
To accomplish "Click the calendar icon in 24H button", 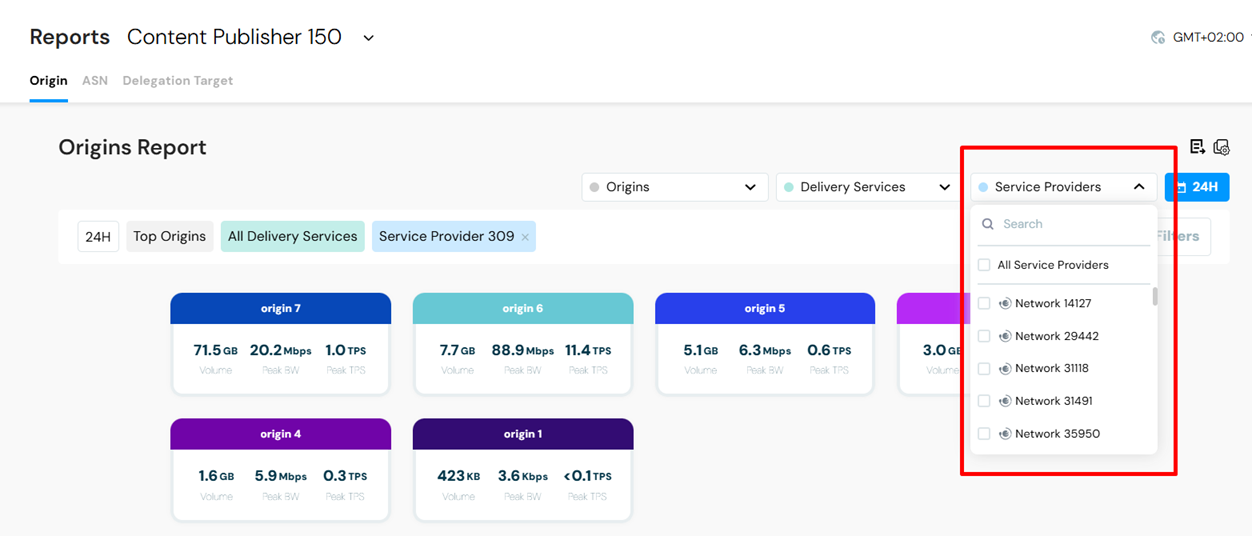I will pos(1181,187).
